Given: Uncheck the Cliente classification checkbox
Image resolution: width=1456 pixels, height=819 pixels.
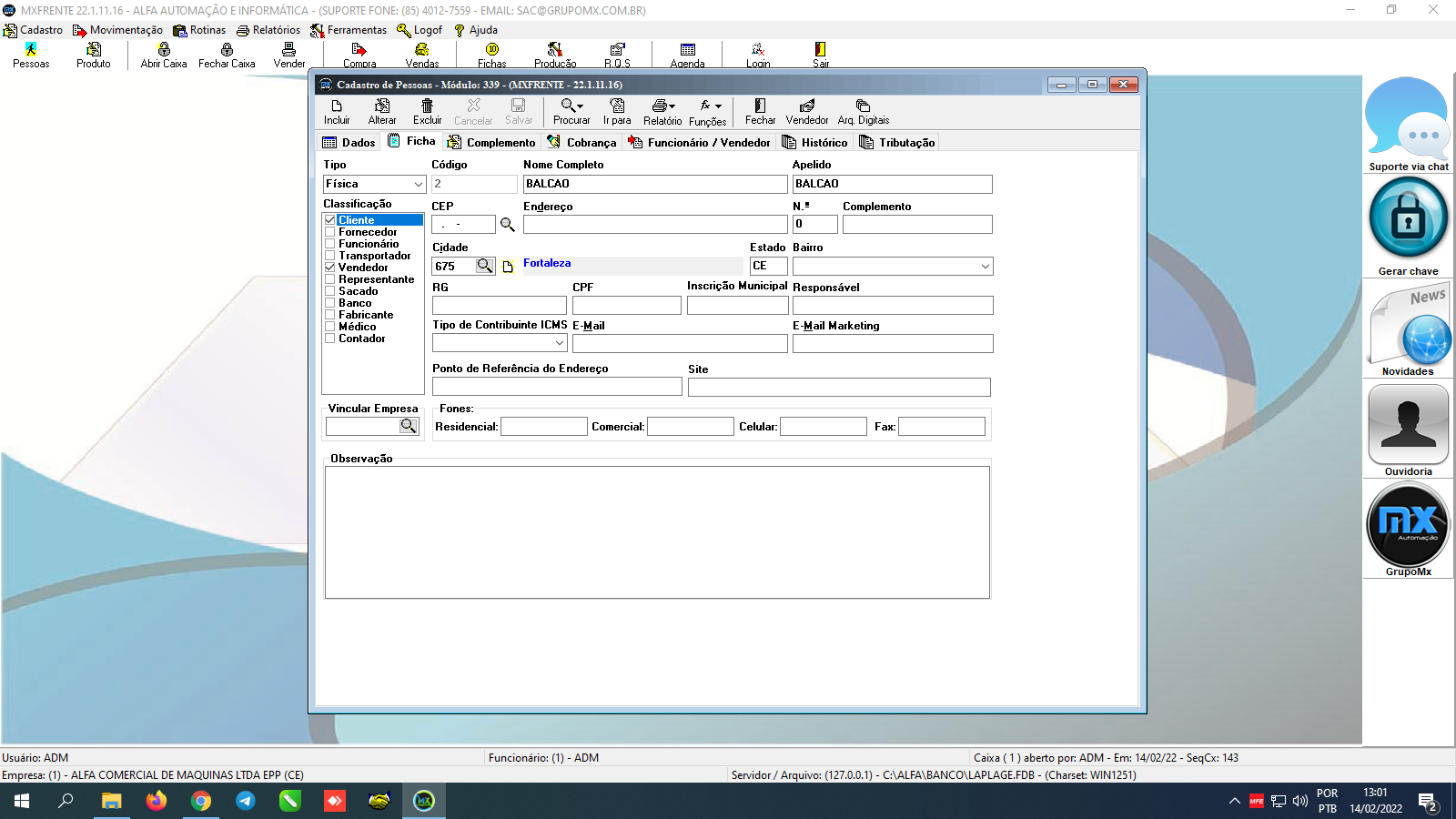Looking at the screenshot, I should pos(330,220).
